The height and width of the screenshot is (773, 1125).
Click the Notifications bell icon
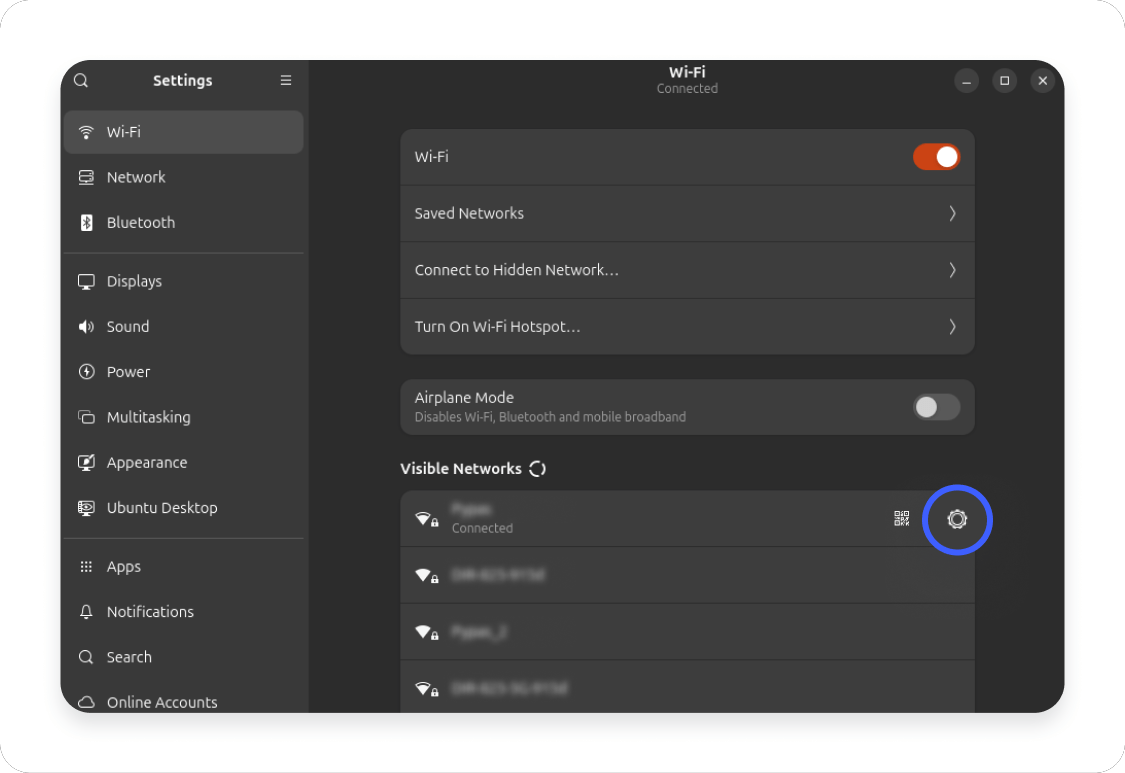point(86,612)
